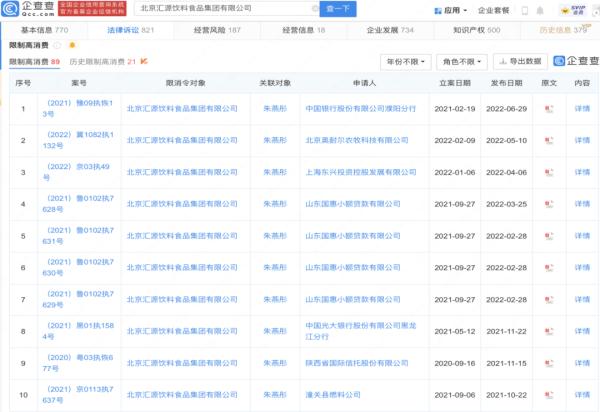Click the 立案日期 column header

click(x=455, y=83)
